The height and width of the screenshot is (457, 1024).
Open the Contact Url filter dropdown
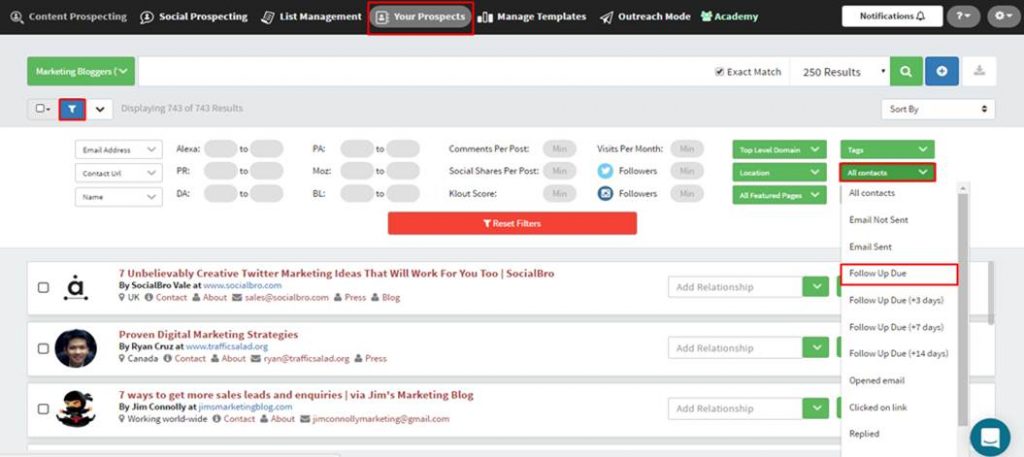pos(119,174)
